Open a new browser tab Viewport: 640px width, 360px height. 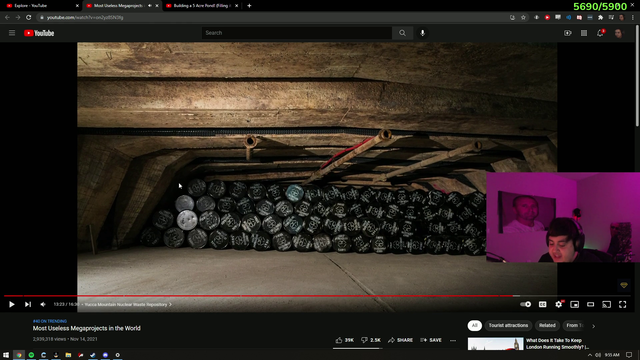[249, 6]
